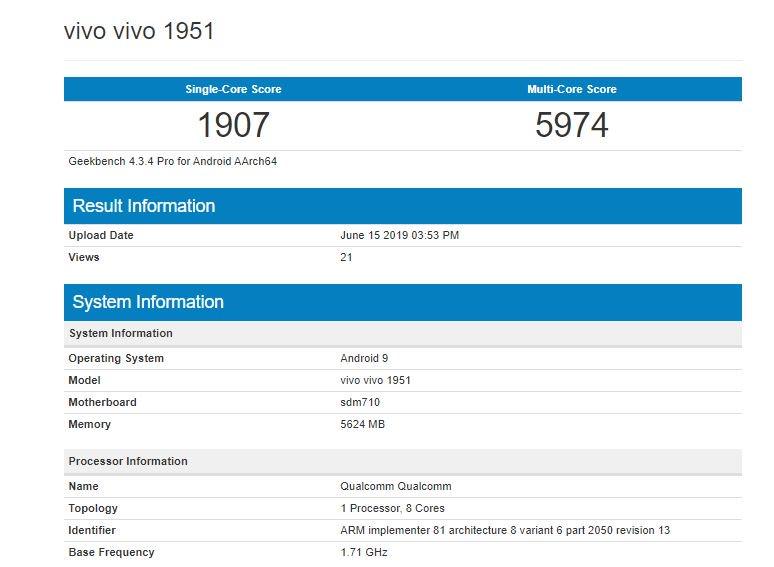Select the frequency value '1.71 GHz'
The height and width of the screenshot is (567, 774).
(x=364, y=552)
